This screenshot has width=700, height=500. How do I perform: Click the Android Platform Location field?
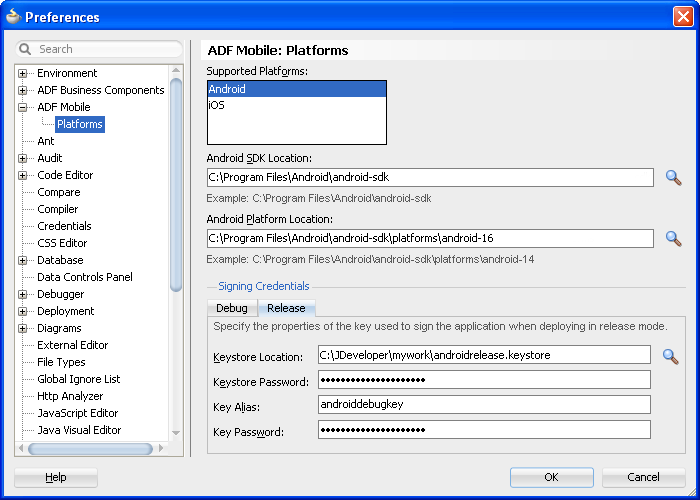[430, 238]
